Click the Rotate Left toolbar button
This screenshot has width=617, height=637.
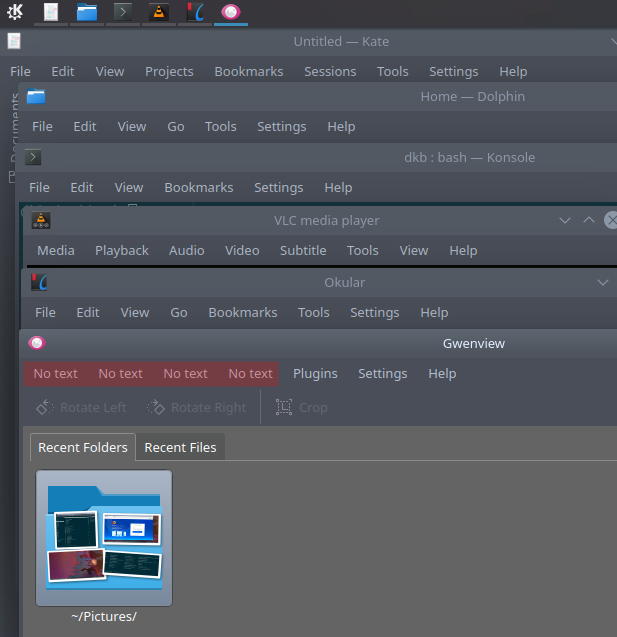tap(81, 407)
